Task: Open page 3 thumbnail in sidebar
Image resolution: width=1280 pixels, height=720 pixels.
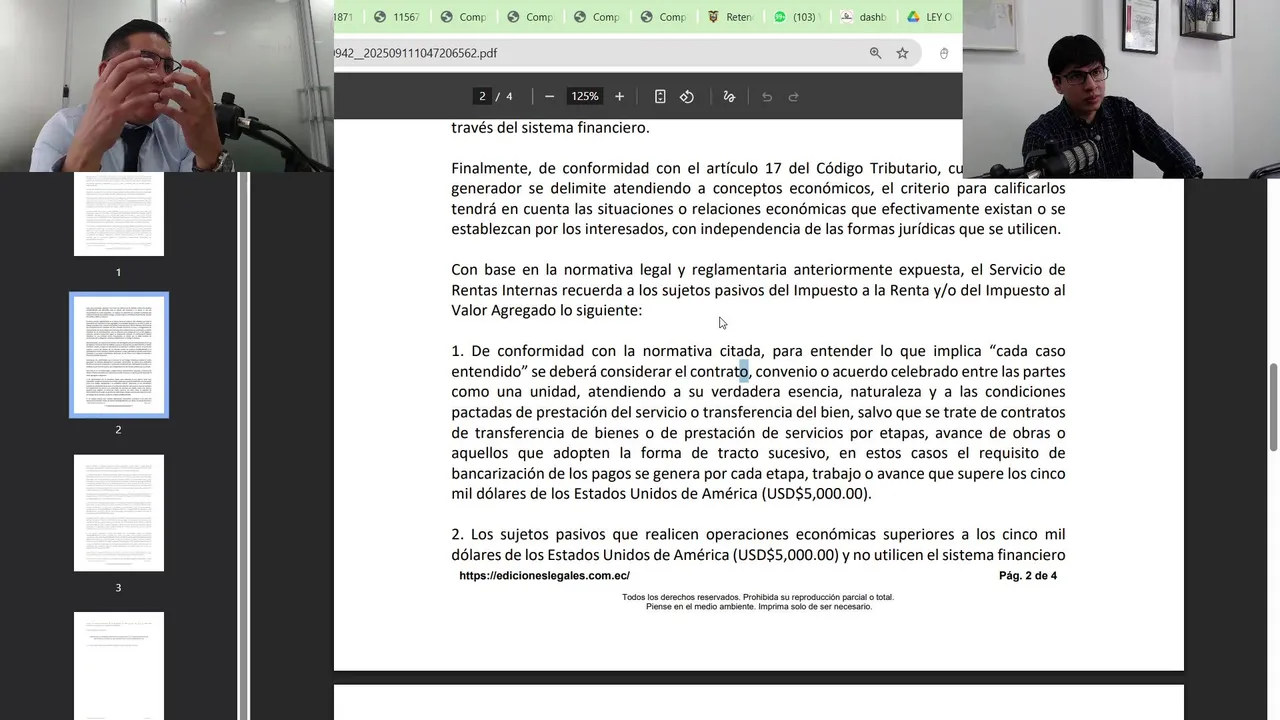Action: click(119, 513)
